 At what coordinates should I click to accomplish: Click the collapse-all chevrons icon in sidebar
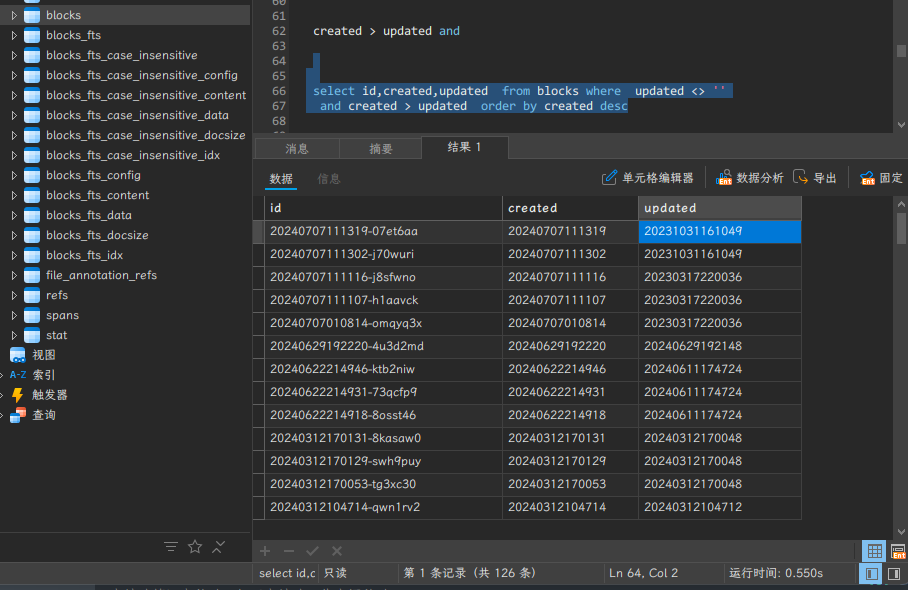click(x=219, y=547)
